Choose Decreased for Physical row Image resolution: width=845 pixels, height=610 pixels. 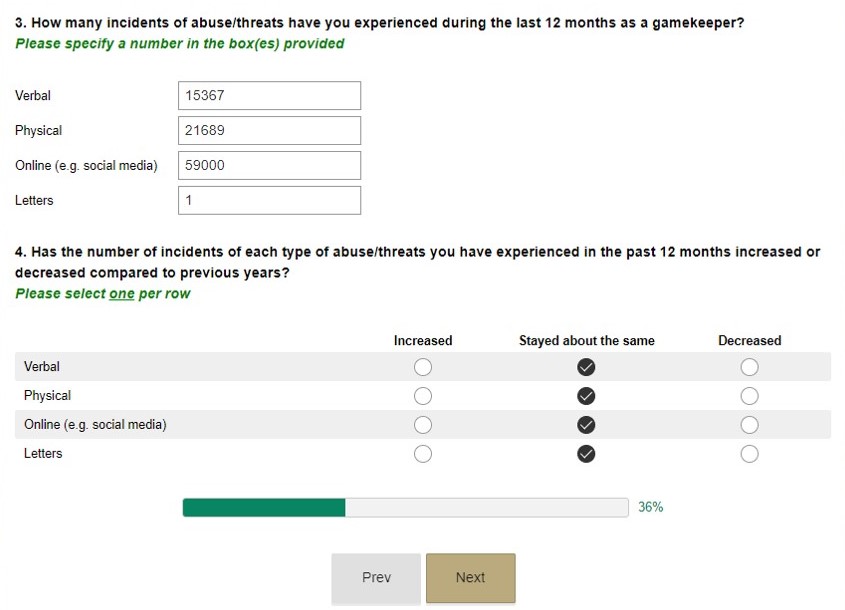(x=750, y=396)
